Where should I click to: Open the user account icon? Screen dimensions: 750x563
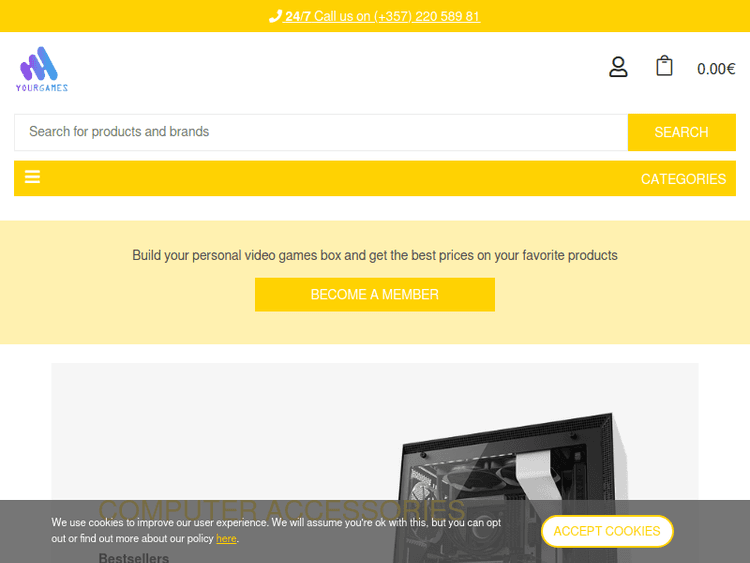click(618, 67)
